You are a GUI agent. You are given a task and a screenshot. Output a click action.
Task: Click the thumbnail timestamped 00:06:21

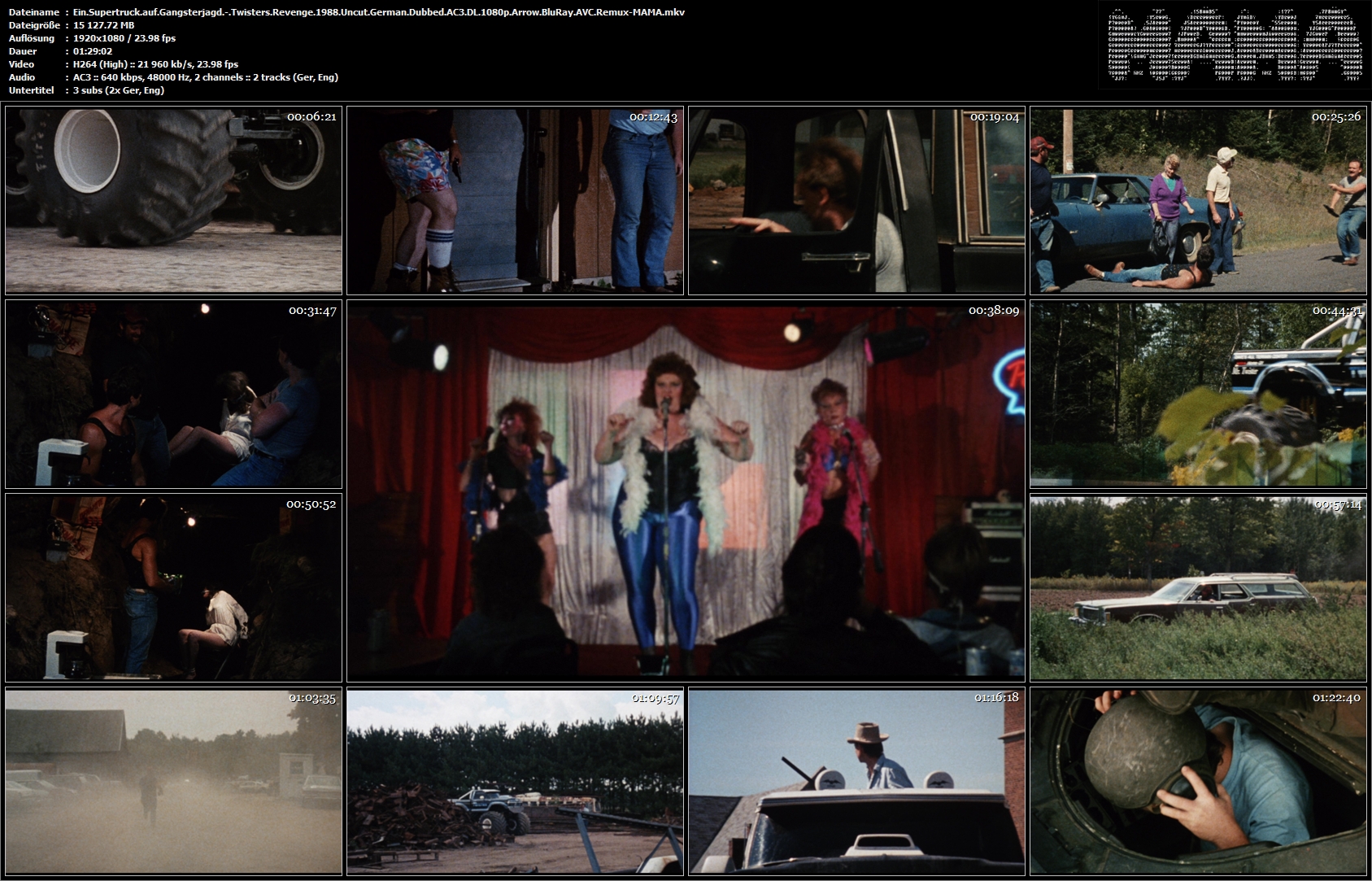point(173,200)
